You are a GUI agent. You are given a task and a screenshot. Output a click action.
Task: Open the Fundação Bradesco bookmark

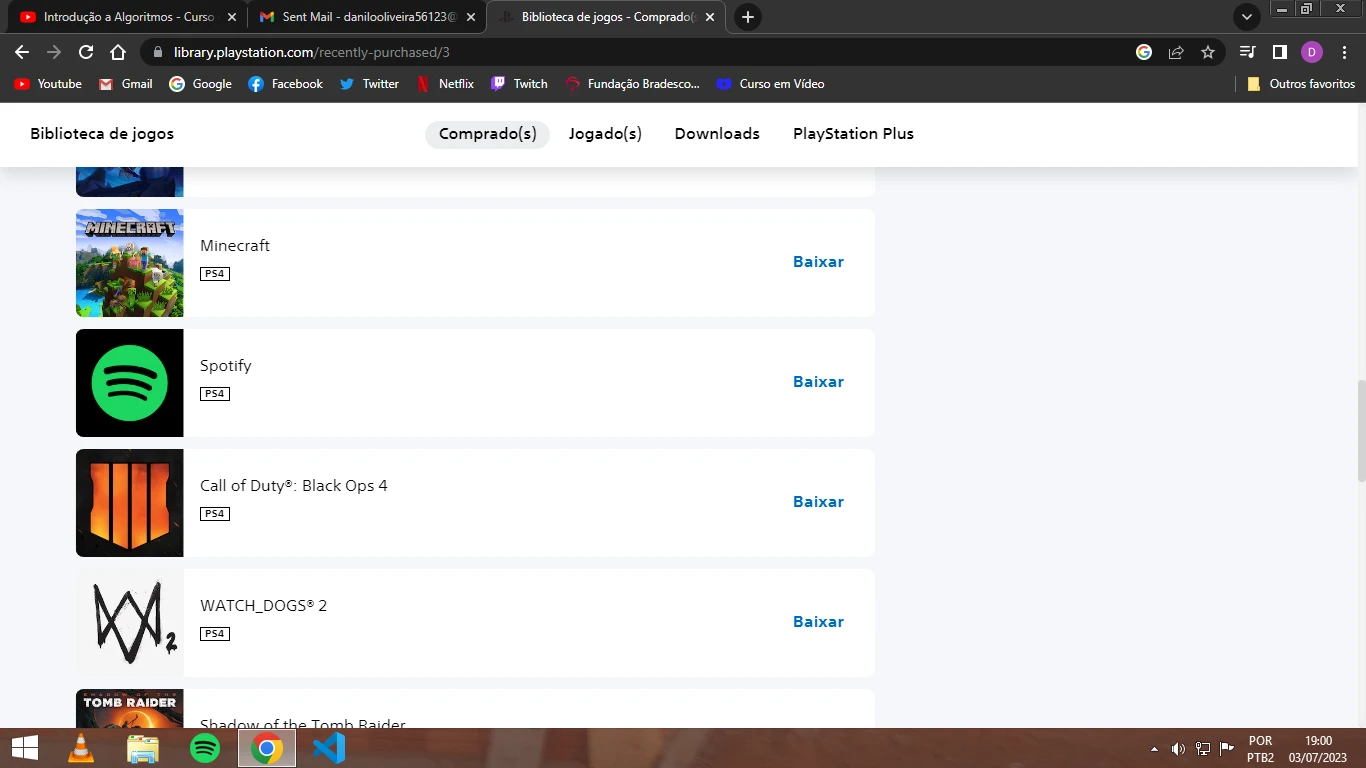point(632,84)
